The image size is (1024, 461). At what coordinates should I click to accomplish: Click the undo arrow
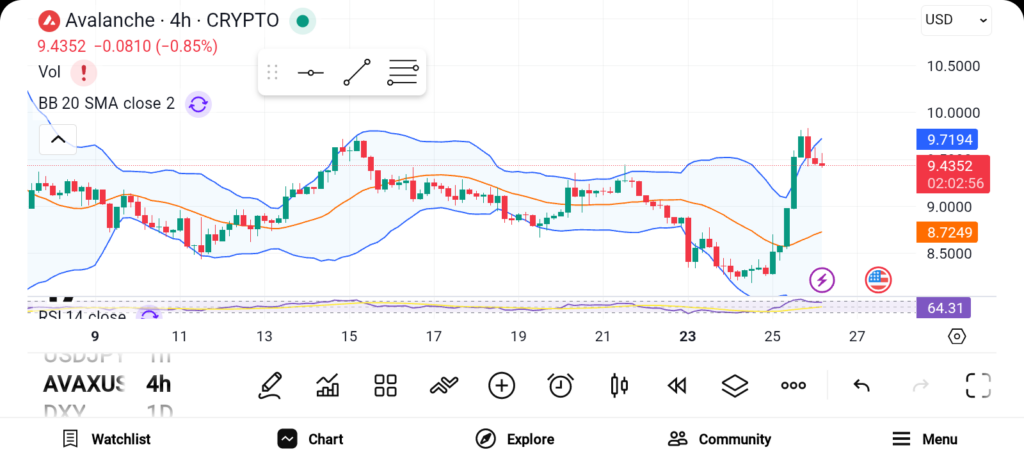click(861, 385)
